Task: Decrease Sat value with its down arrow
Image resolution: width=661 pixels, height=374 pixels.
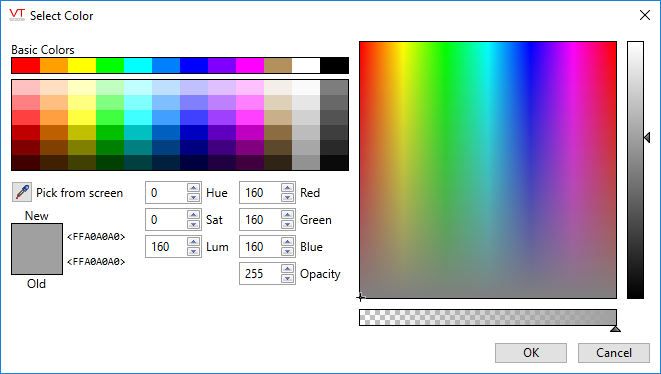Action: [193, 224]
